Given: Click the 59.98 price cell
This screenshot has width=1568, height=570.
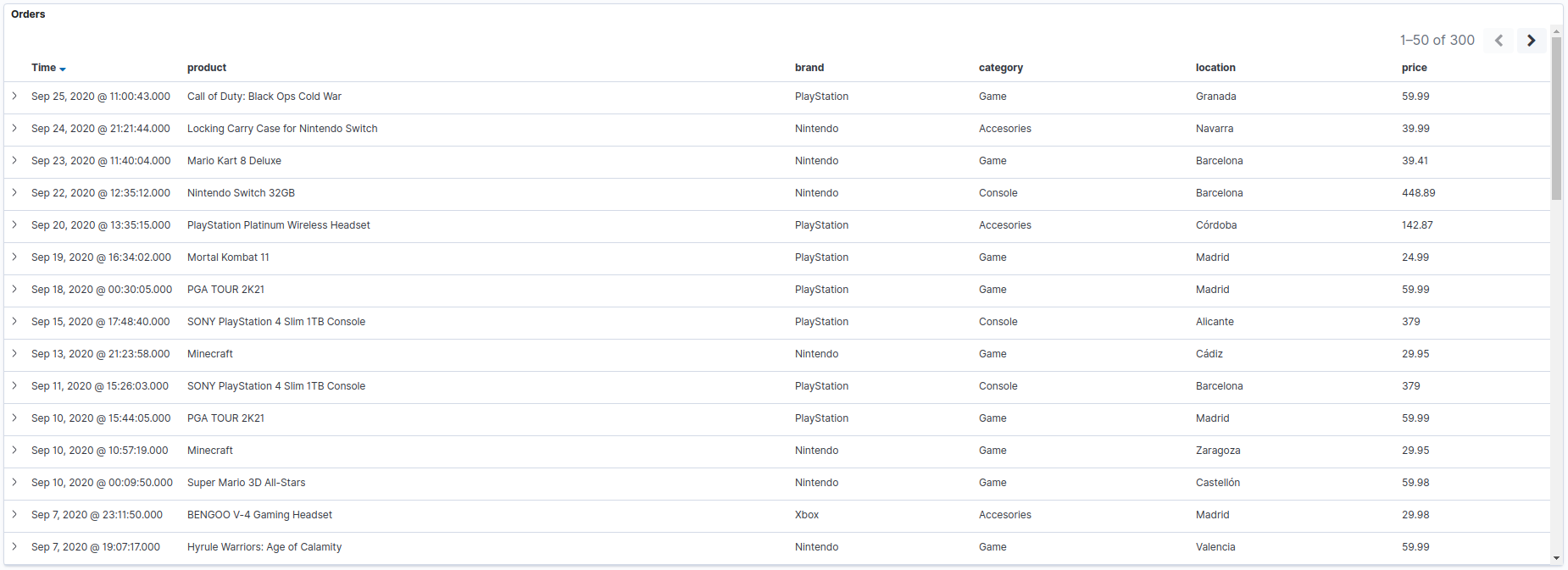Looking at the screenshot, I should point(1415,483).
